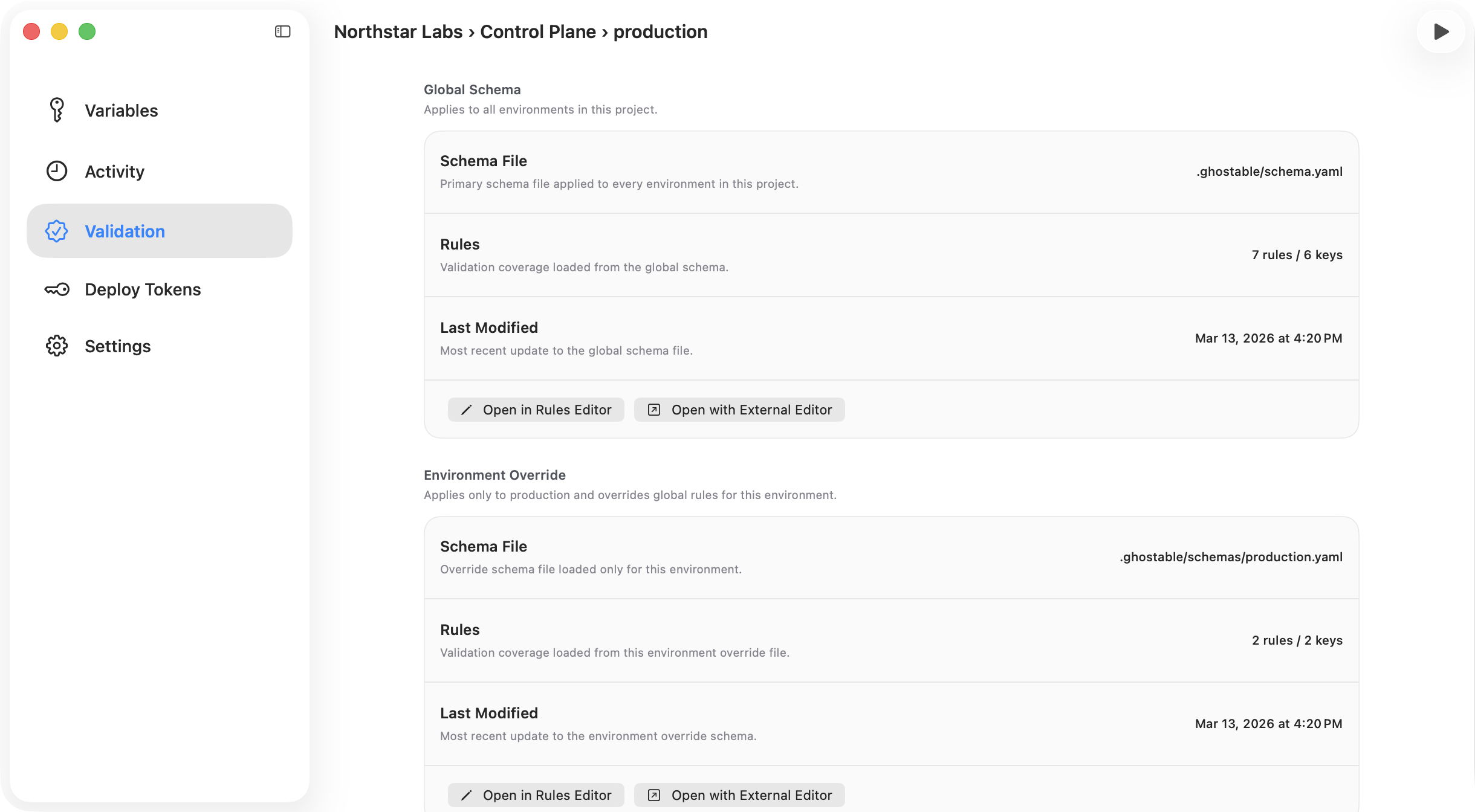Select production in the breadcrumb path

pyautogui.click(x=660, y=31)
